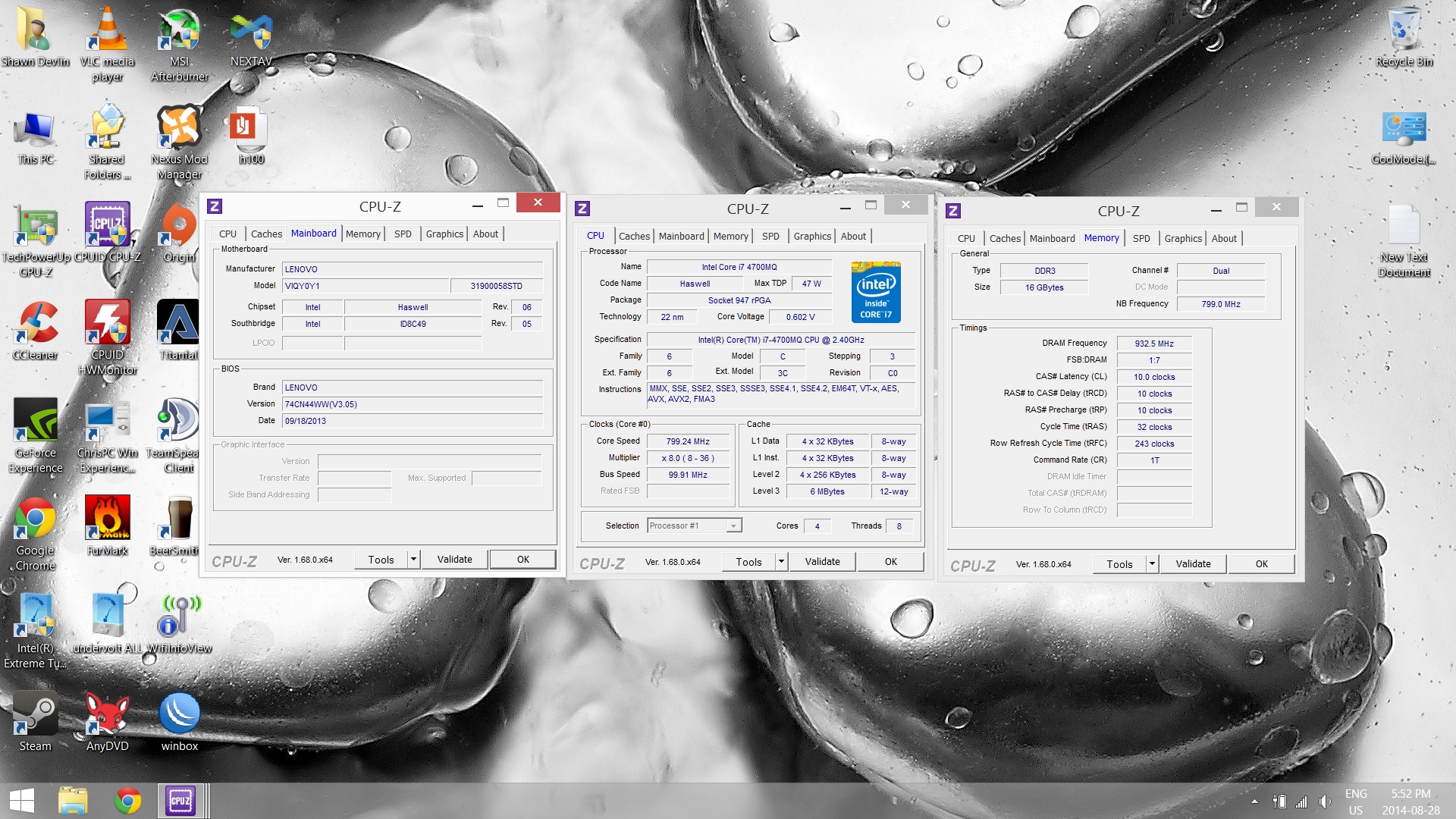Open TeamSpeak Client icon
This screenshot has height=819, width=1456.
pyautogui.click(x=179, y=436)
